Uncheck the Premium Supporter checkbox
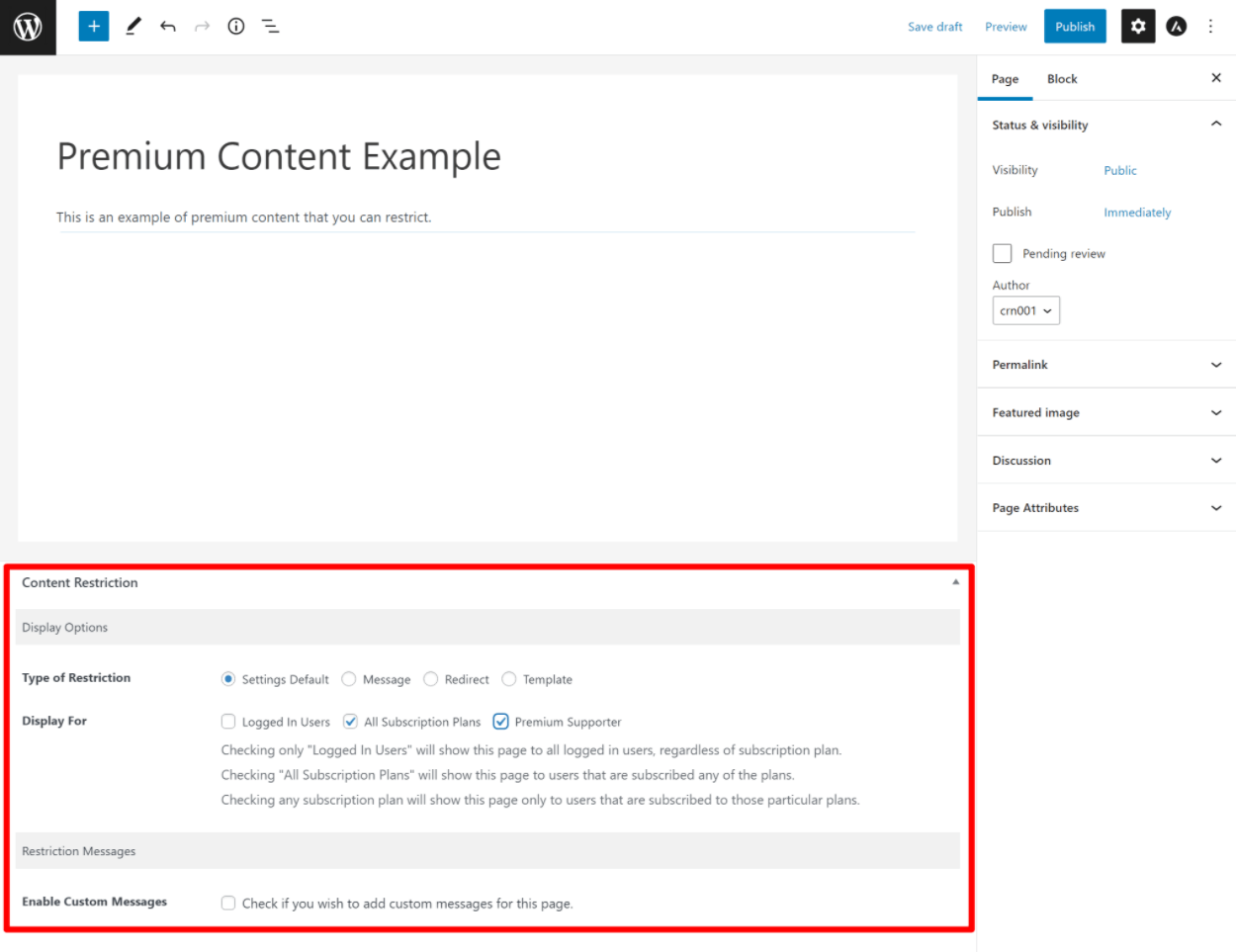This screenshot has height=952, width=1236. (501, 722)
